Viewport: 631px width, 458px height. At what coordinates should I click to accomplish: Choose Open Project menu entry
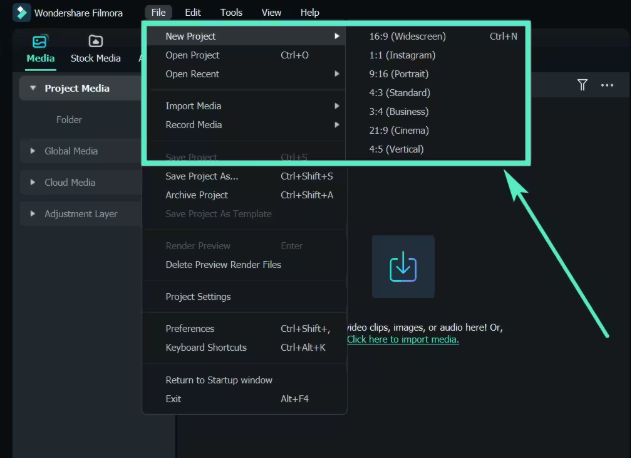246,55
